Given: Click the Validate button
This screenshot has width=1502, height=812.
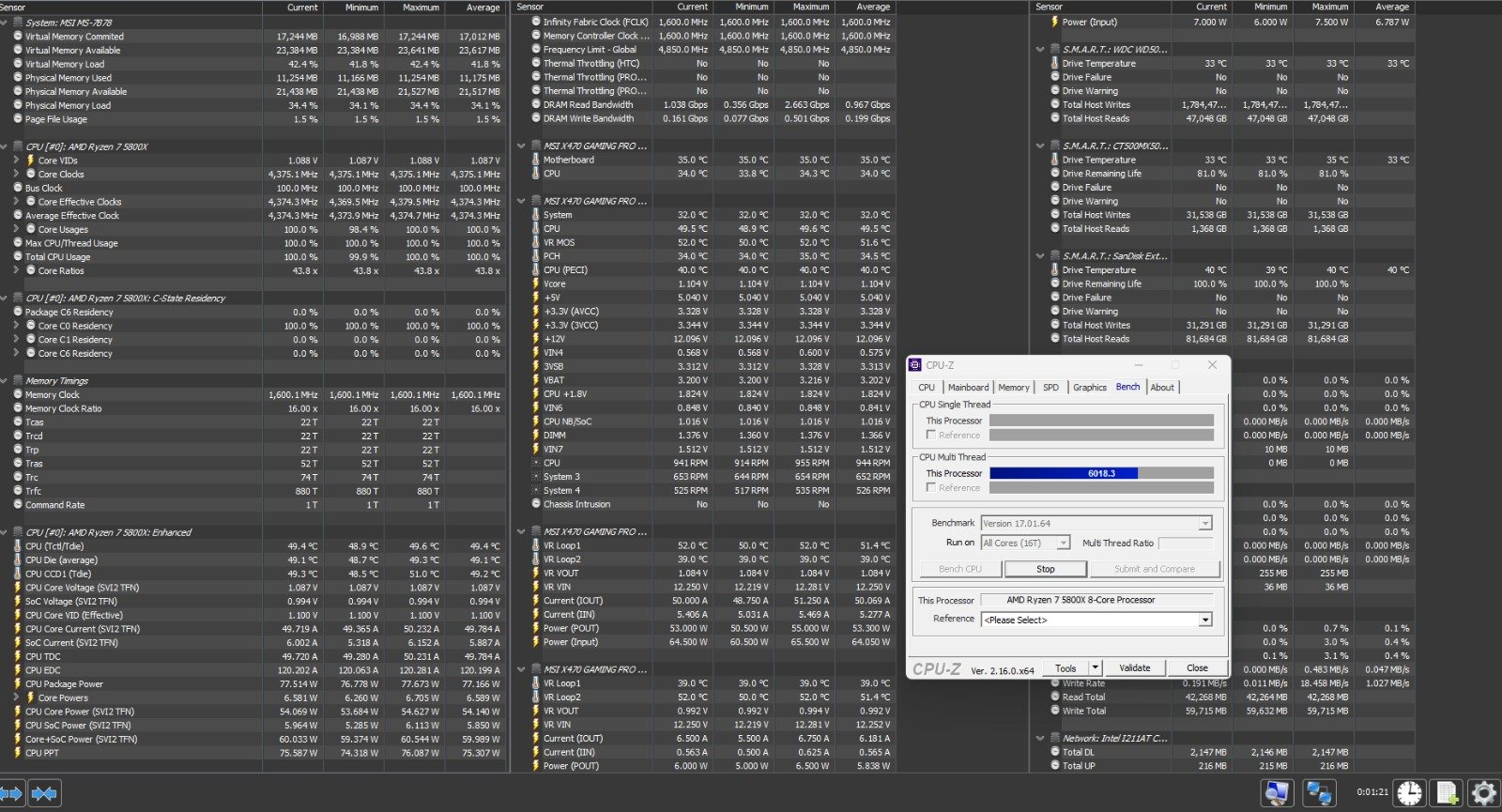Looking at the screenshot, I should coord(1134,668).
